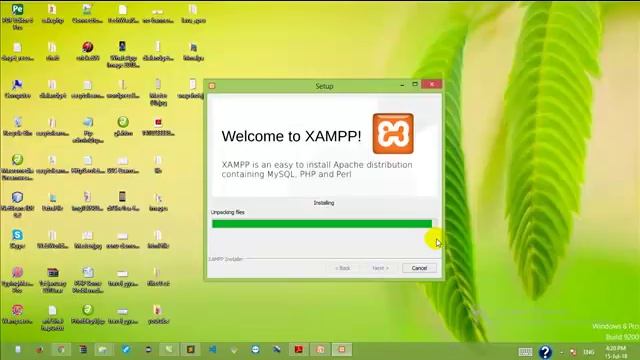The image size is (640, 360).
Task: Open the on-screen keyboard tray icon
Action: click(x=525, y=352)
